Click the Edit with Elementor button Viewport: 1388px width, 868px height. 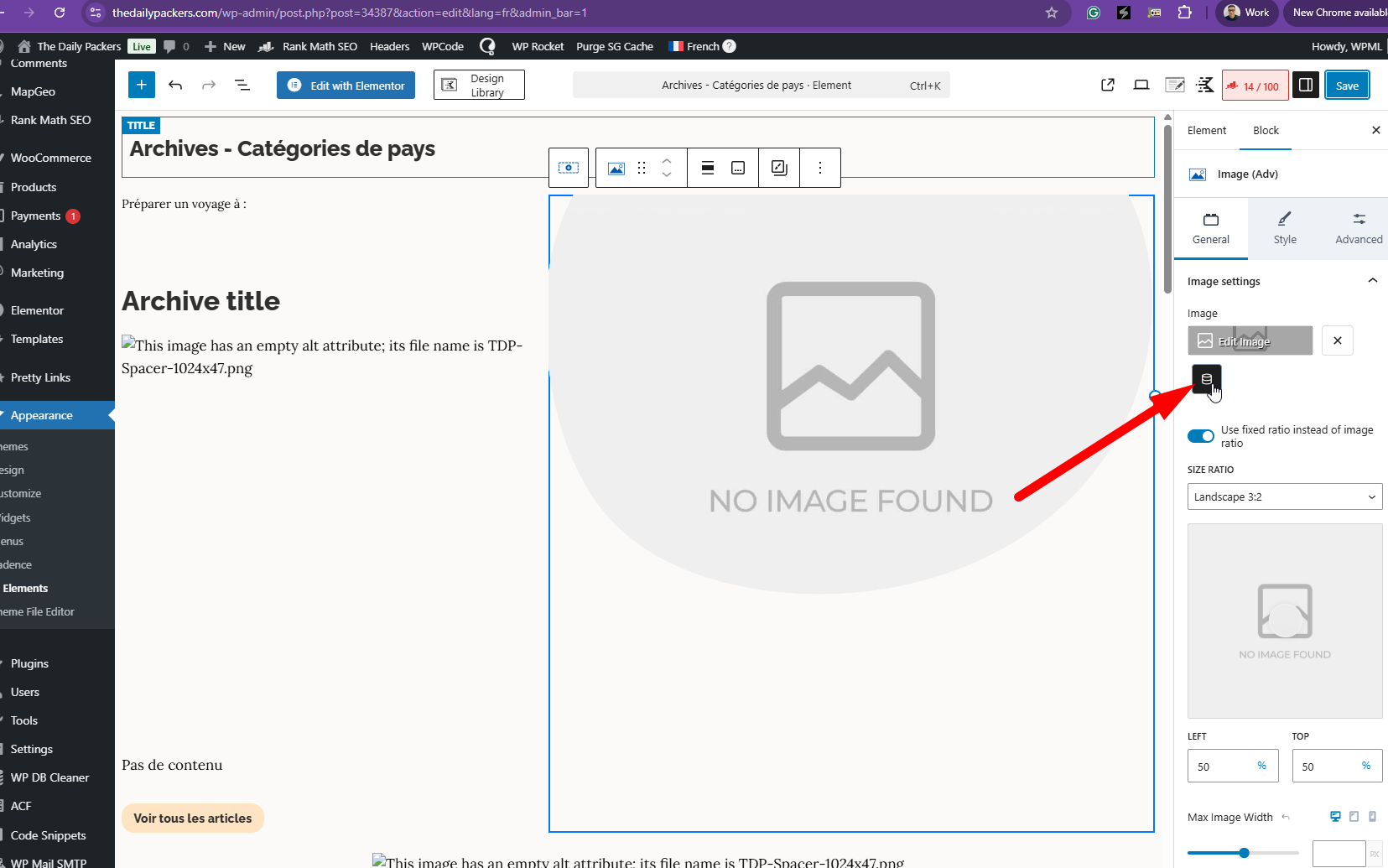click(x=346, y=85)
